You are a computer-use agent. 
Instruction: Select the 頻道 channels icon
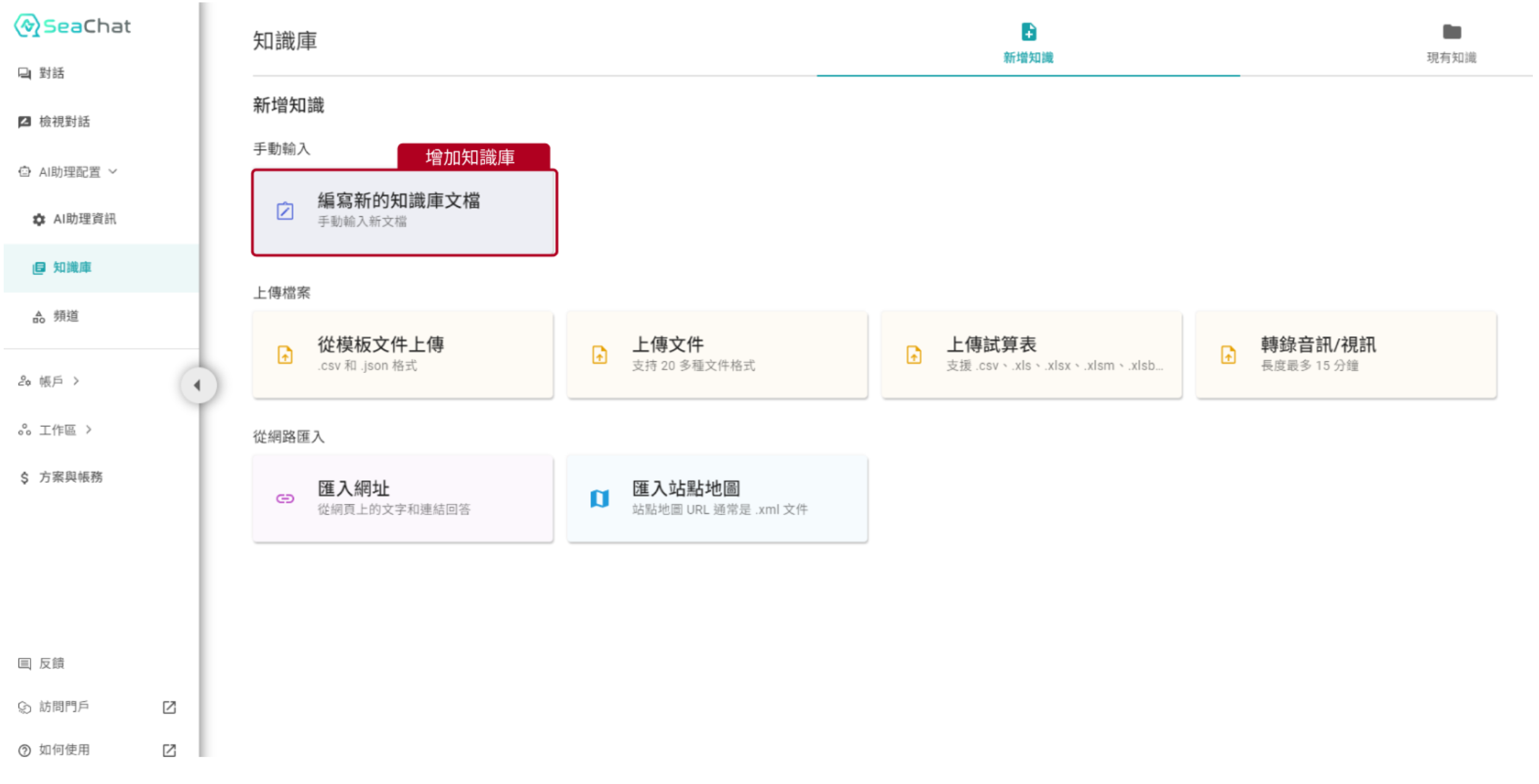click(37, 317)
